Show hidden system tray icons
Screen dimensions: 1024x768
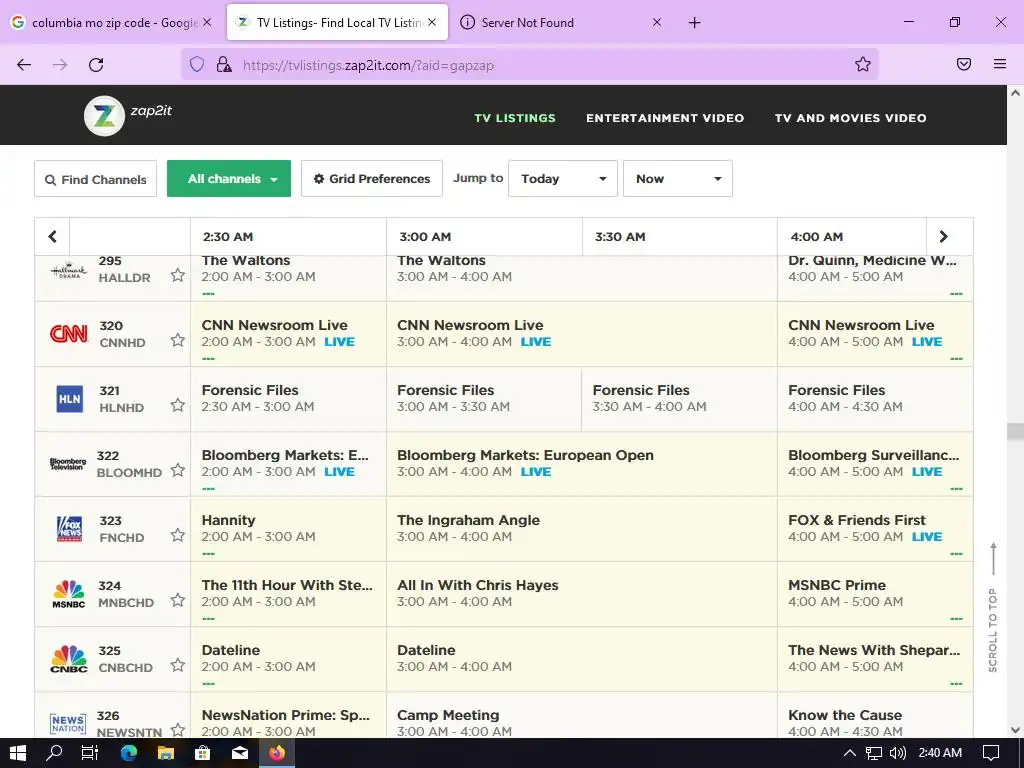850,753
